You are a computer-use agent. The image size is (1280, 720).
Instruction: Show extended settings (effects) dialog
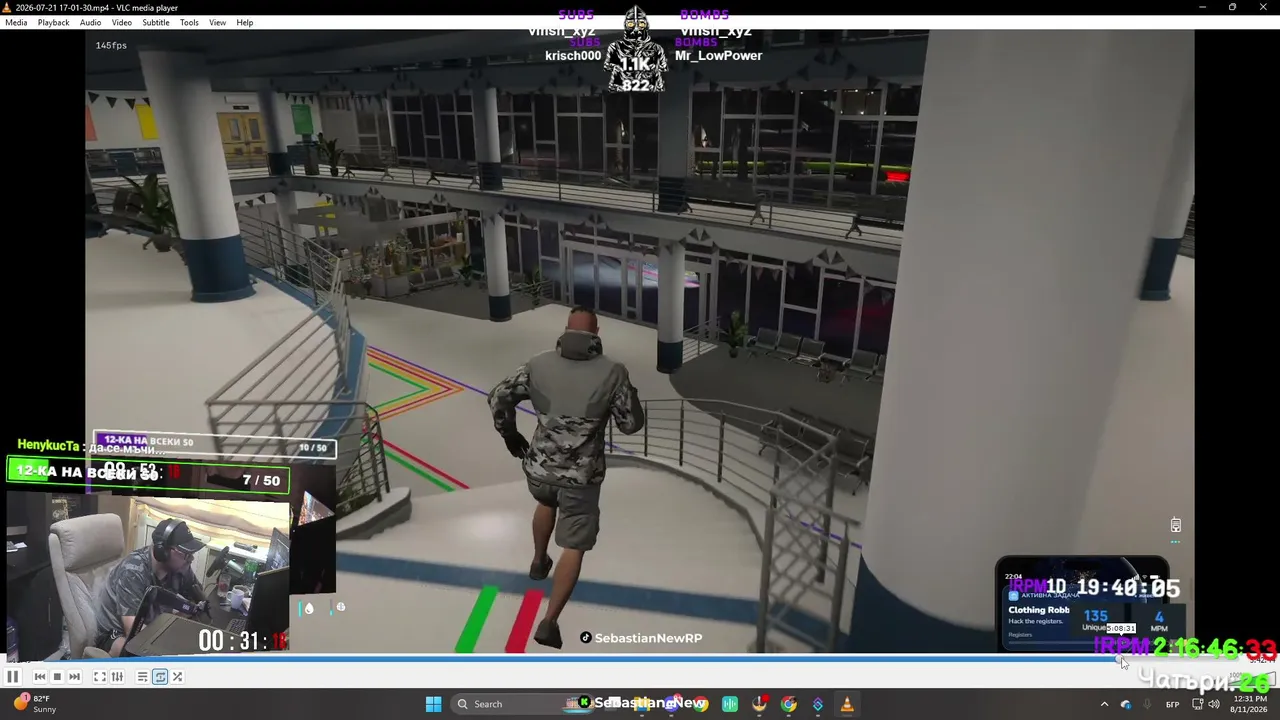[117, 677]
